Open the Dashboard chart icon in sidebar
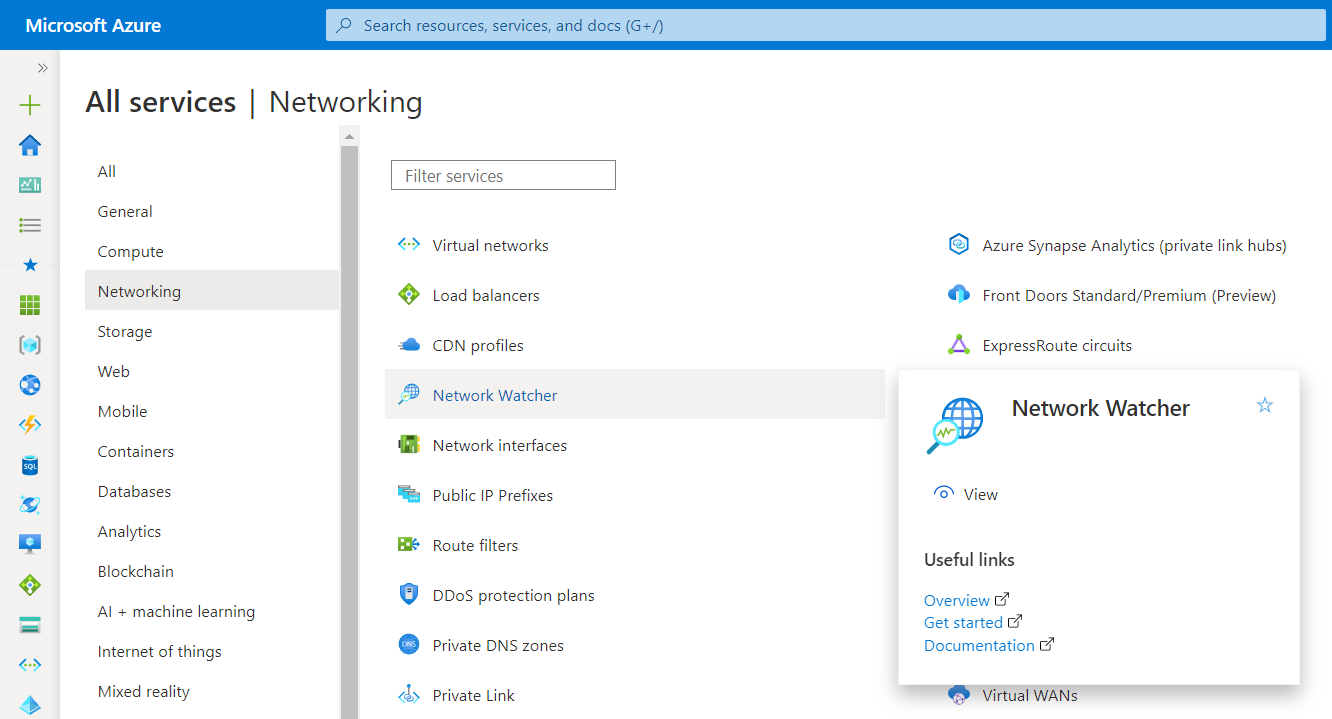This screenshot has width=1332, height=719. click(30, 185)
